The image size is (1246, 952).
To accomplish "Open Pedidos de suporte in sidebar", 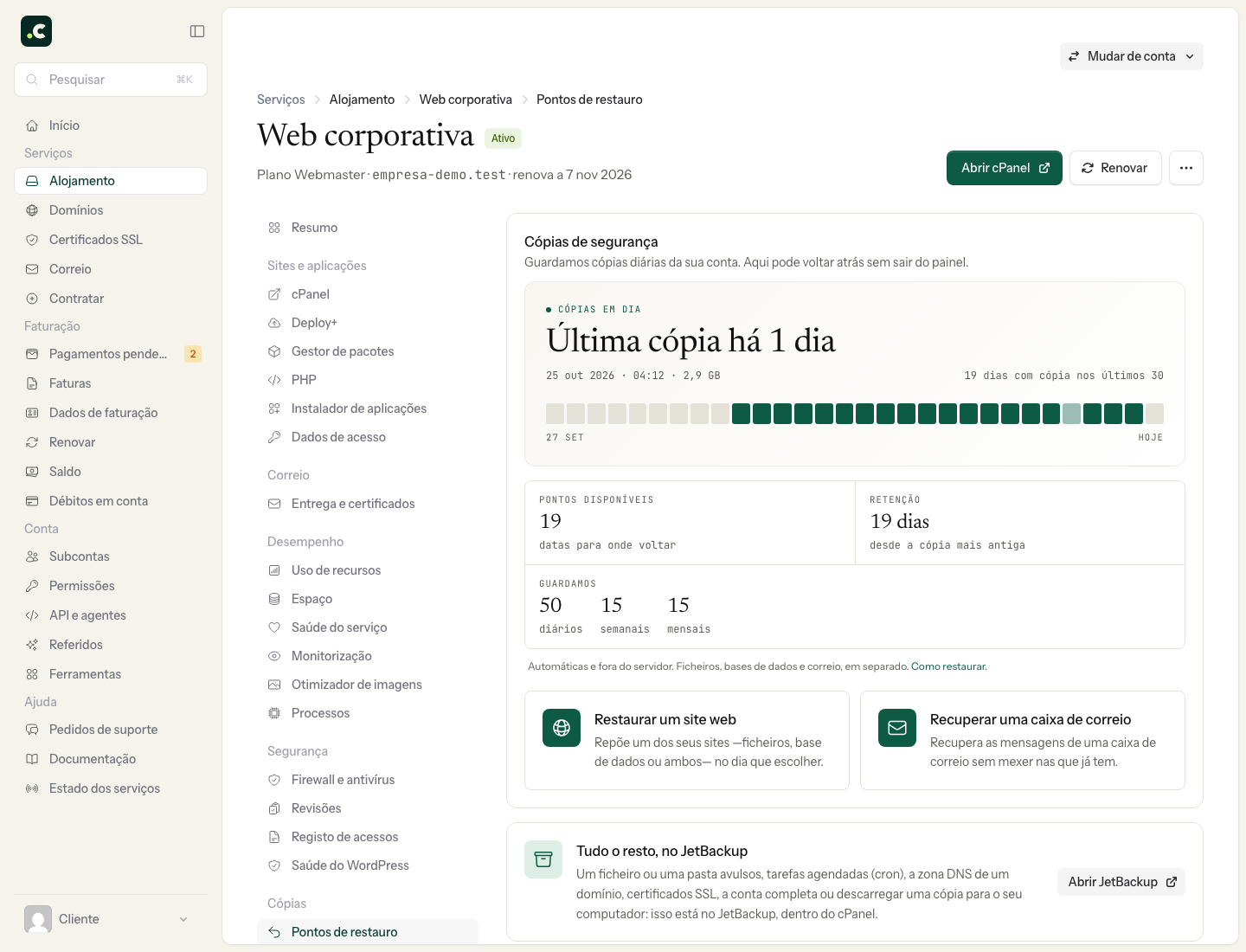I will 111,730.
